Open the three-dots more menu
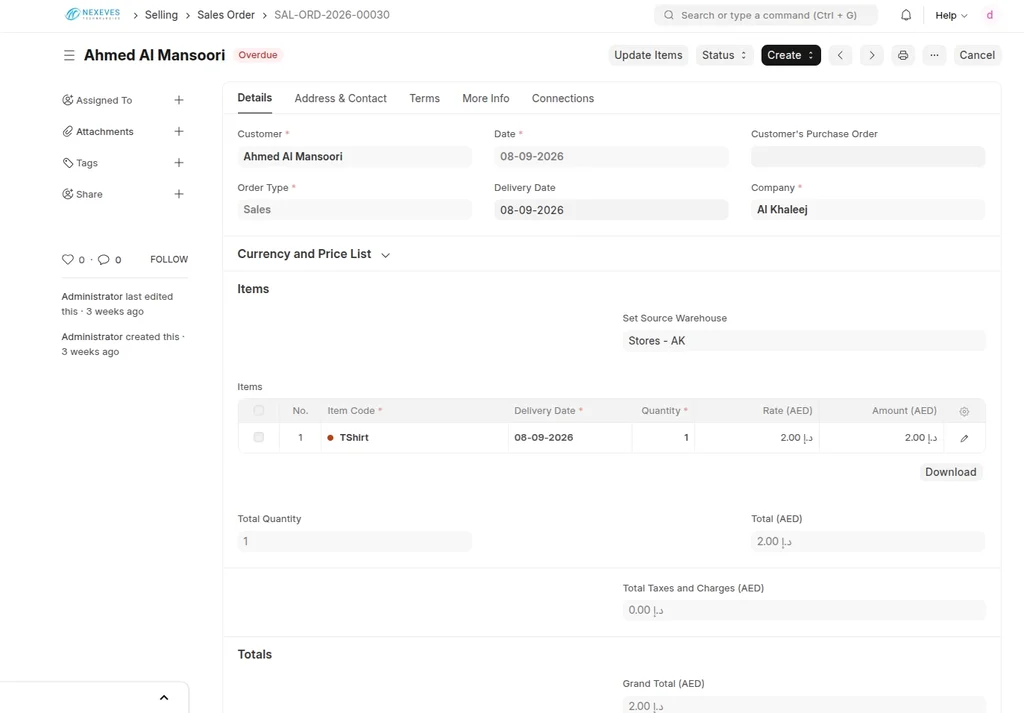1024x713 pixels. [x=935, y=55]
